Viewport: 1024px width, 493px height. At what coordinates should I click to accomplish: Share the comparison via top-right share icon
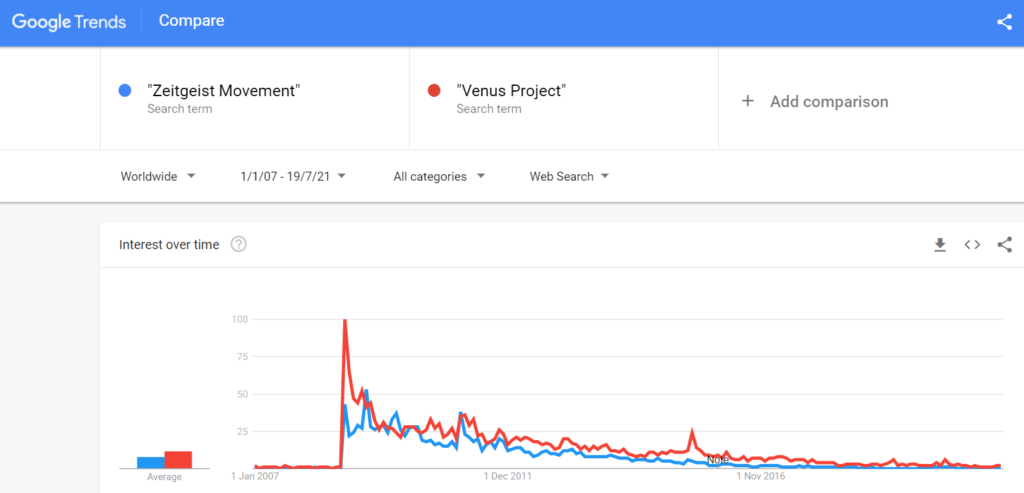pyautogui.click(x=1004, y=22)
